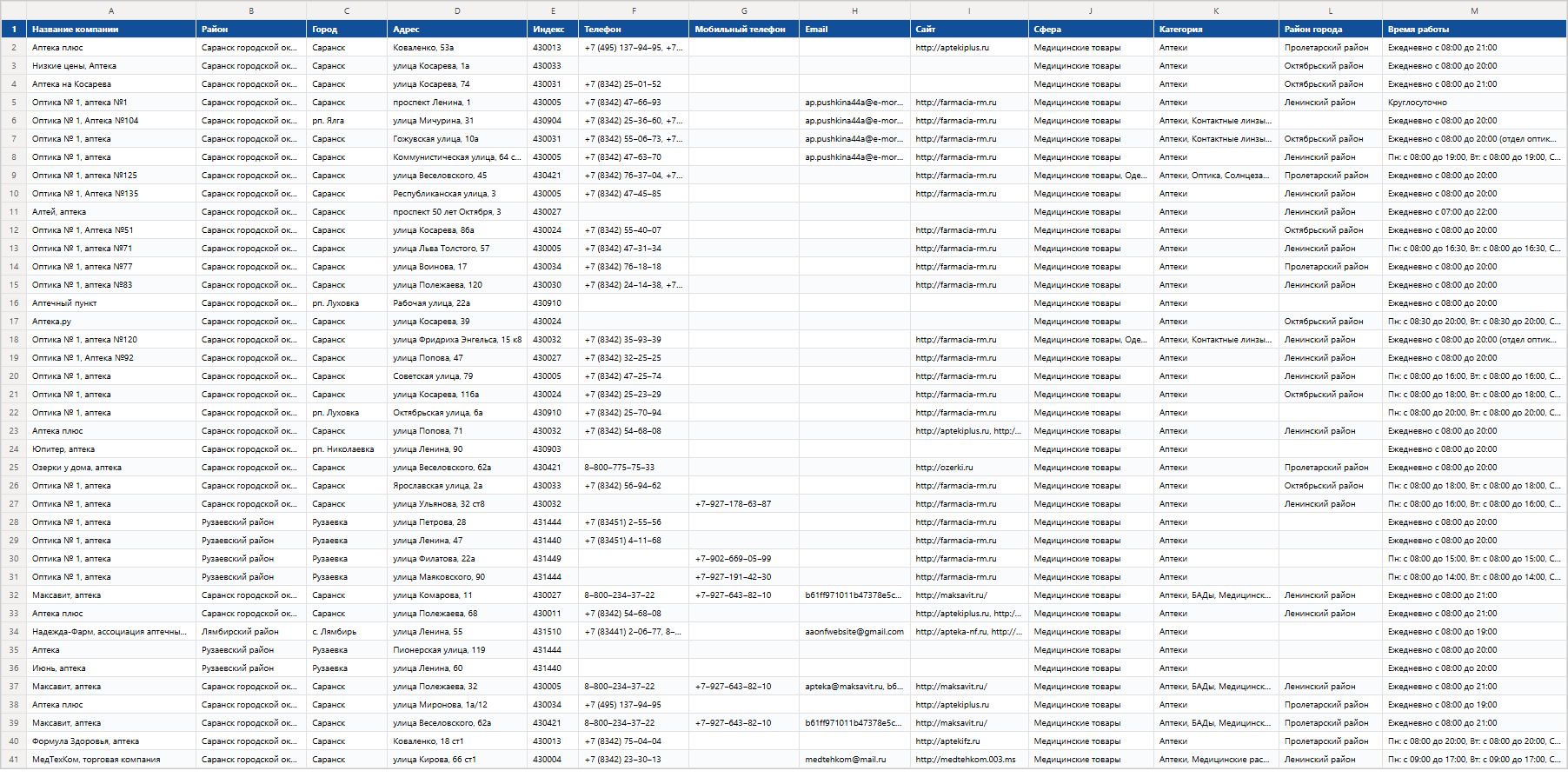
Task: Open the "http://medtehkom.003.ms" site link
Action: pos(965,759)
